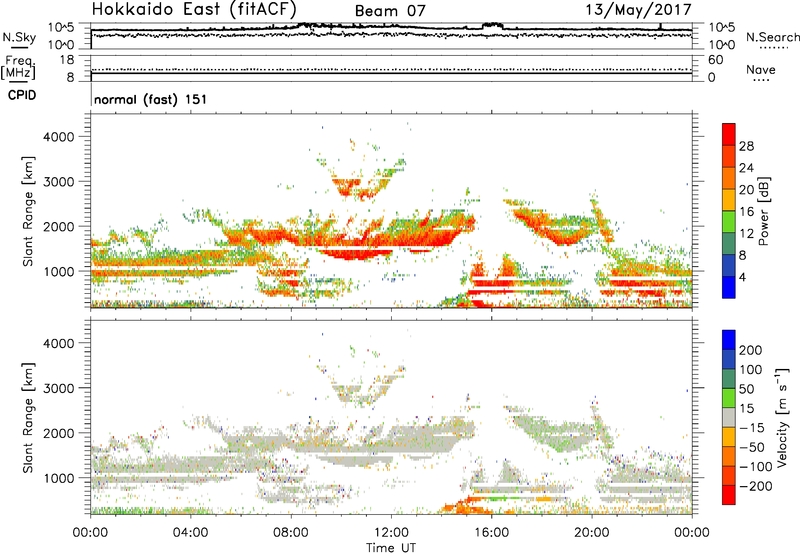Click the '60' Nave axis tick
The height and width of the screenshot is (554, 800).
click(715, 60)
